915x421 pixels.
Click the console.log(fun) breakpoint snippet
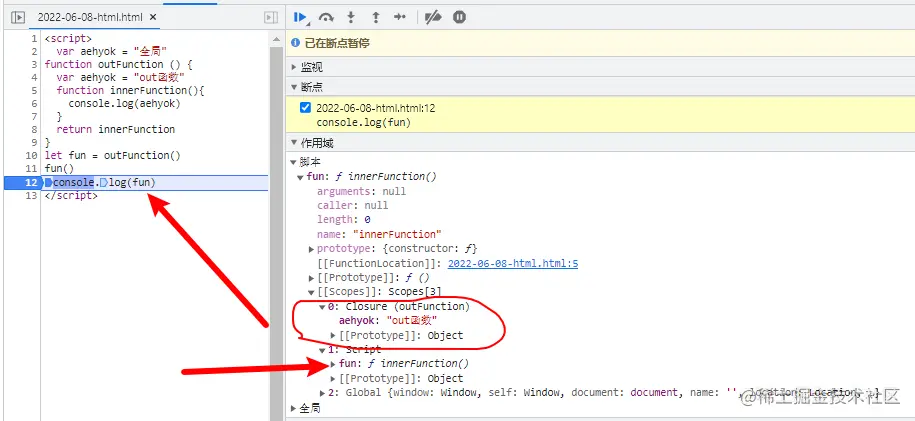pos(364,123)
